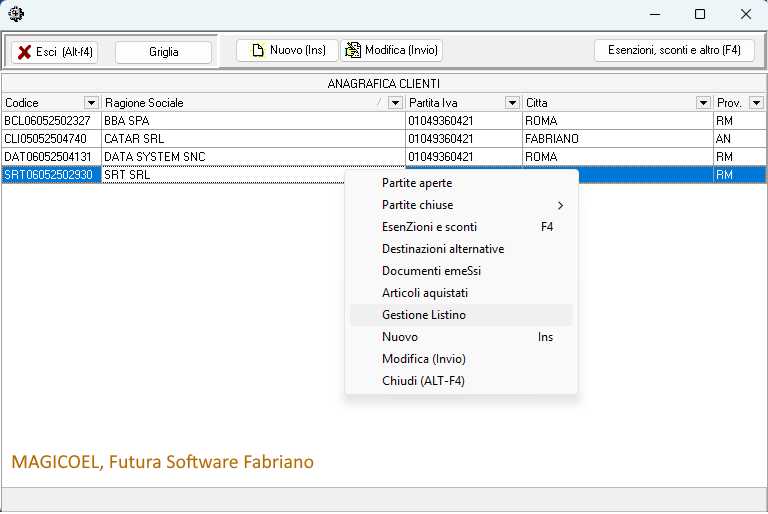Click the Modifica (Invio) toolbar button text
The image size is (768, 514).
coord(401,50)
